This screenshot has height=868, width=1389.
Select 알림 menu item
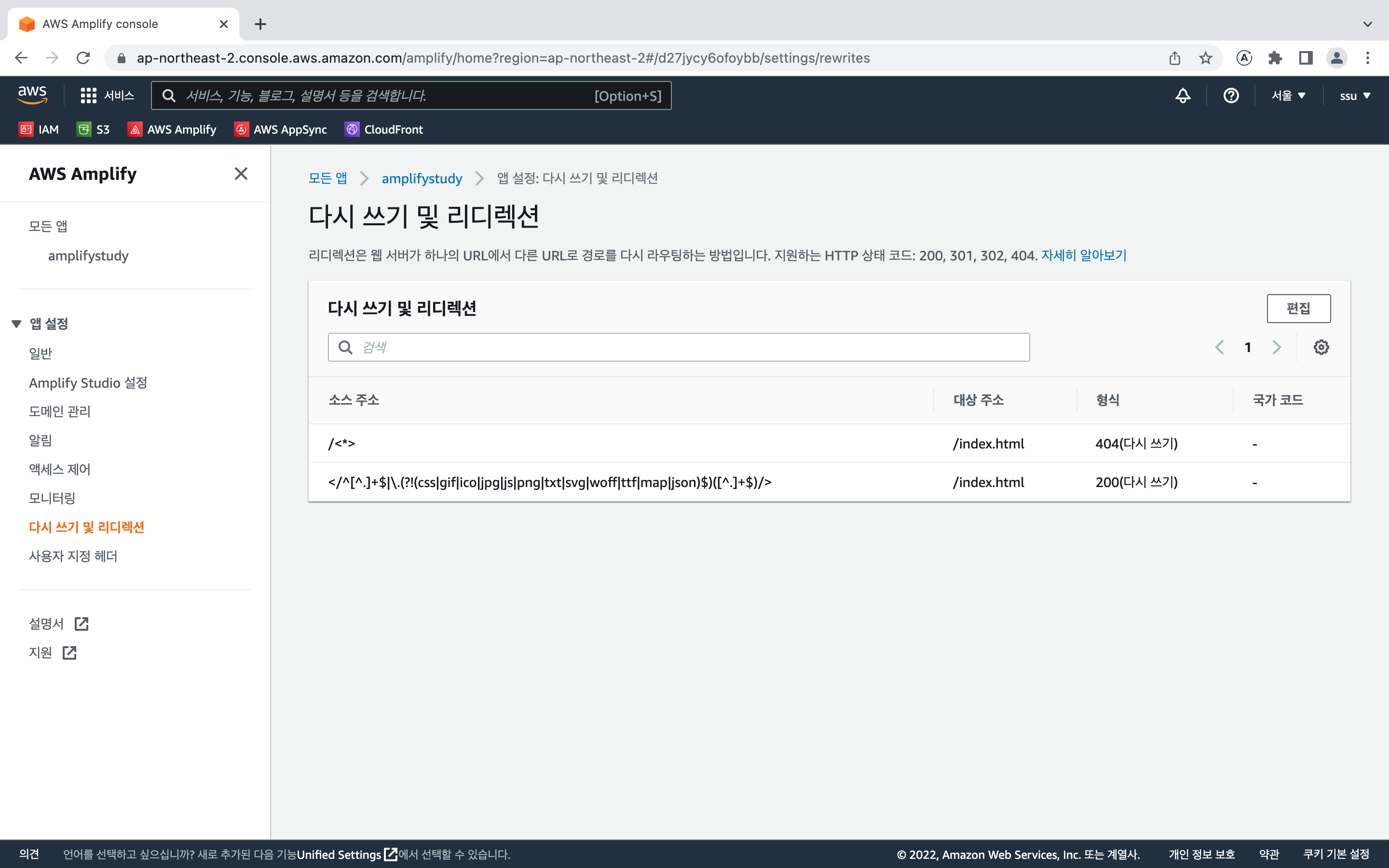point(41,440)
